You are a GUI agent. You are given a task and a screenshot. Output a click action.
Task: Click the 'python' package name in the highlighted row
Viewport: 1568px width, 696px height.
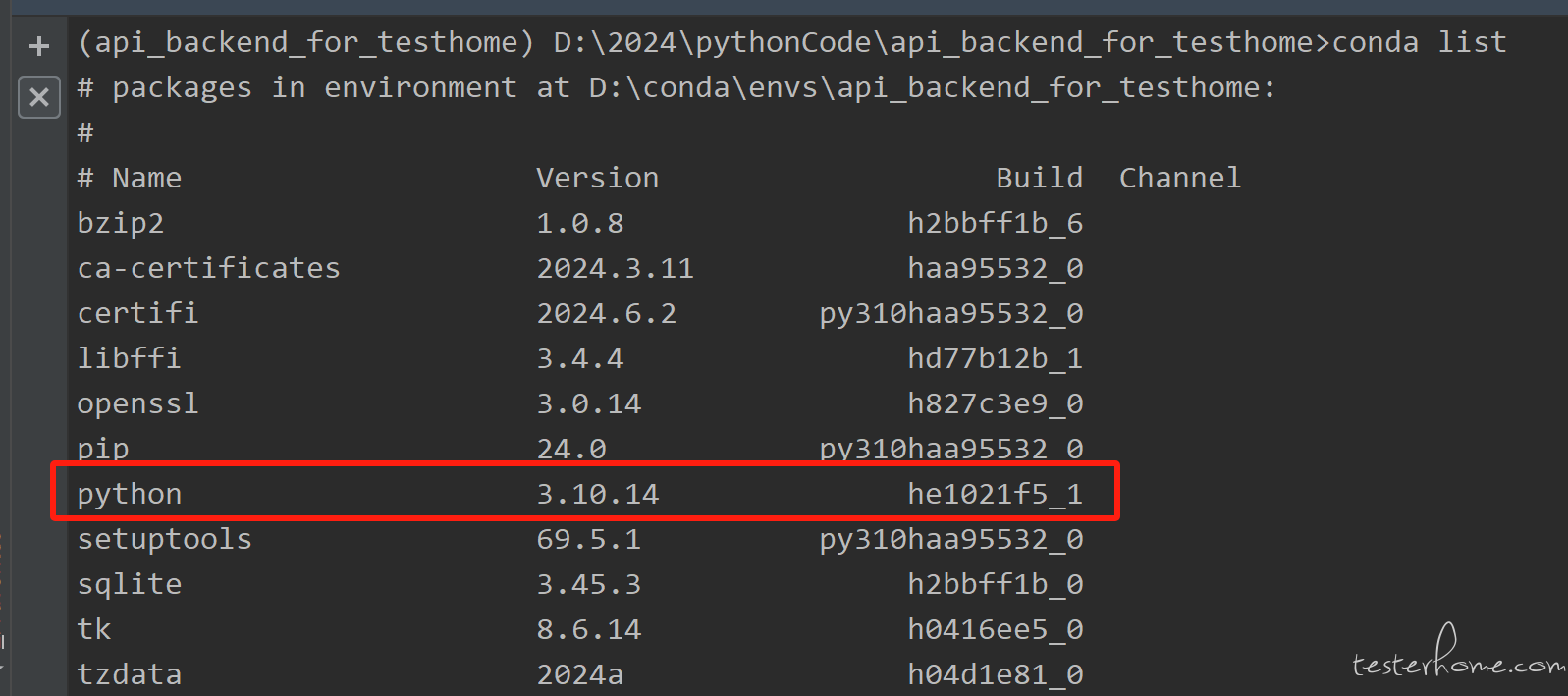pos(130,494)
